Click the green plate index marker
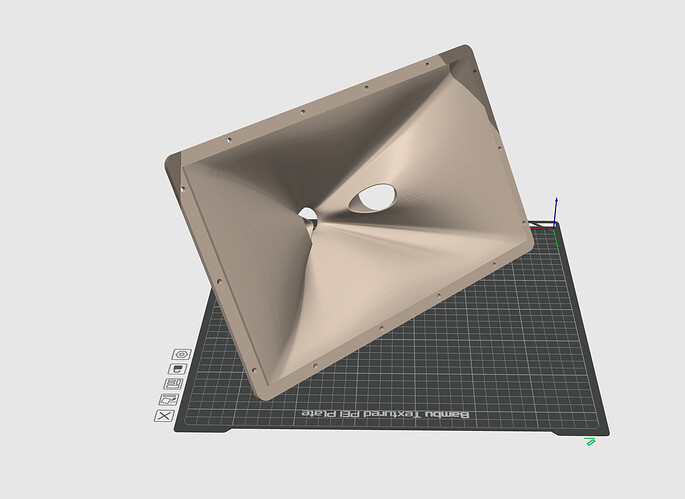The height and width of the screenshot is (499, 685). [x=590, y=442]
